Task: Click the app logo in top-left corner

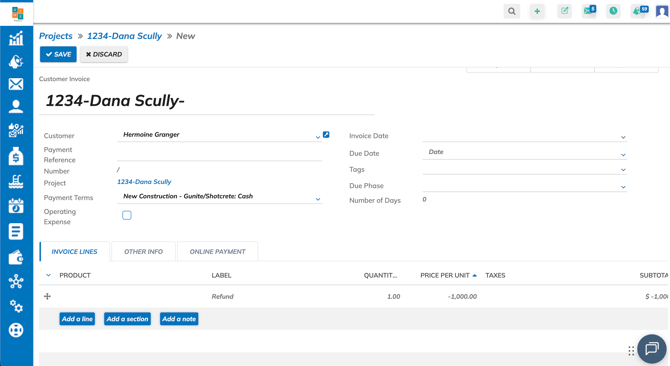Action: [17, 14]
